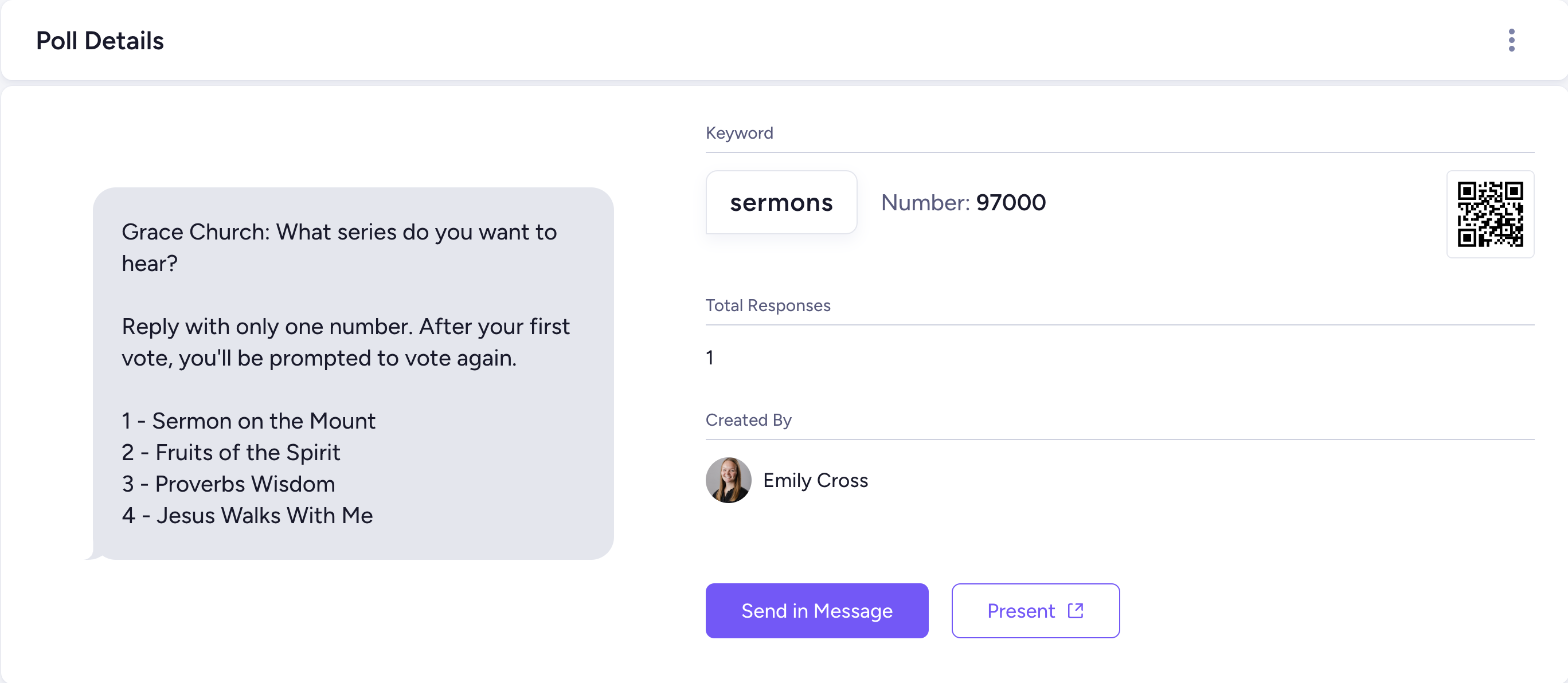
Task: Click the Poll Details heading
Action: tap(100, 41)
